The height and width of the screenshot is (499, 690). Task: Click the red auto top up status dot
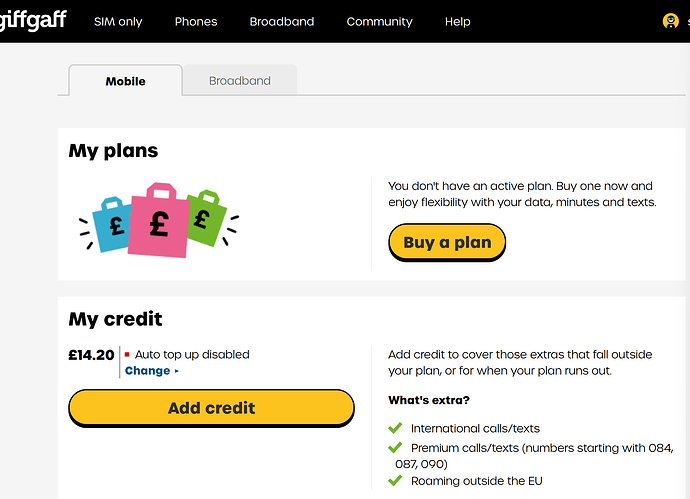(x=127, y=354)
